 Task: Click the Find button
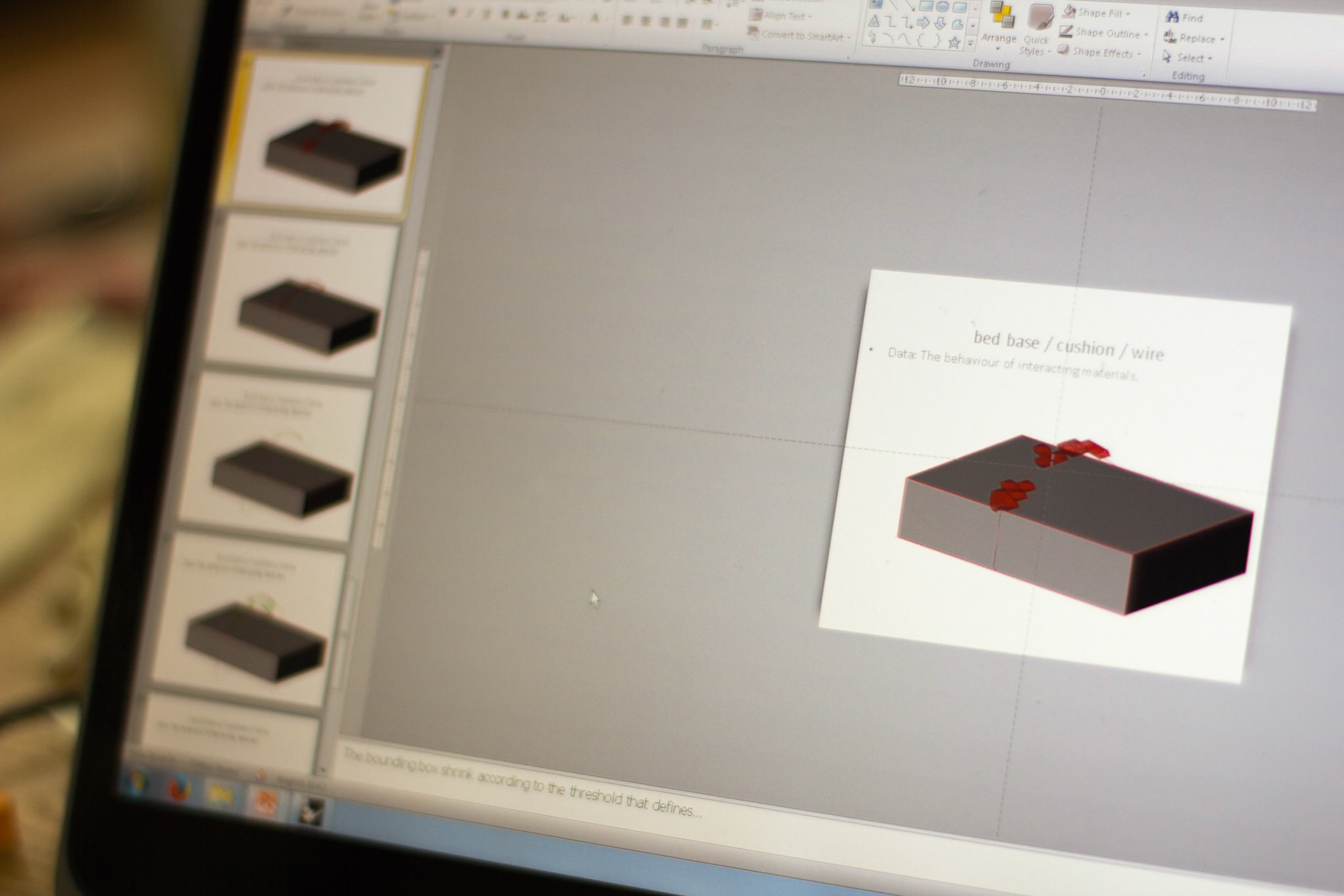click(1184, 17)
